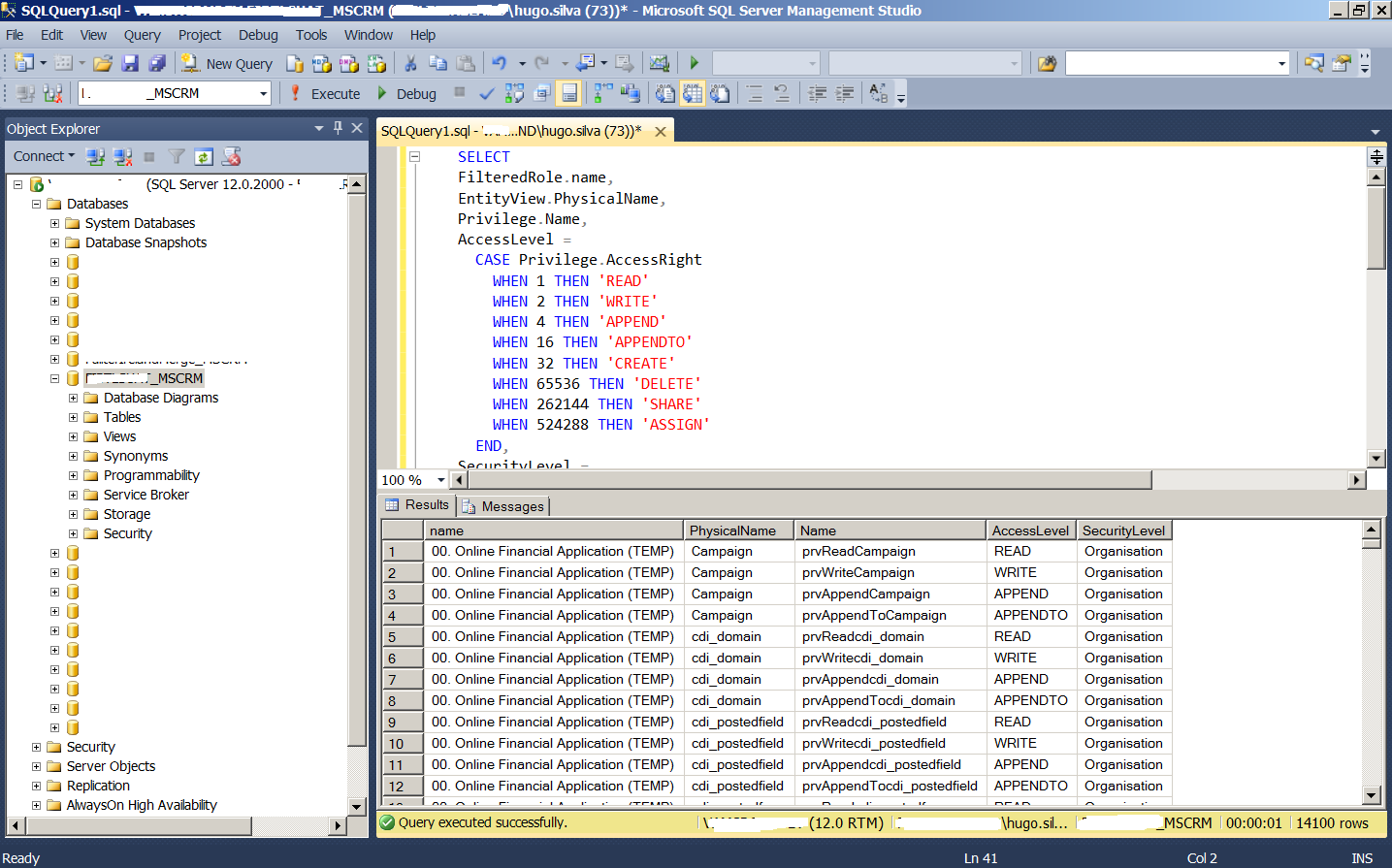The width and height of the screenshot is (1392, 868).
Task: Collapse the Databases node
Action: (x=36, y=204)
